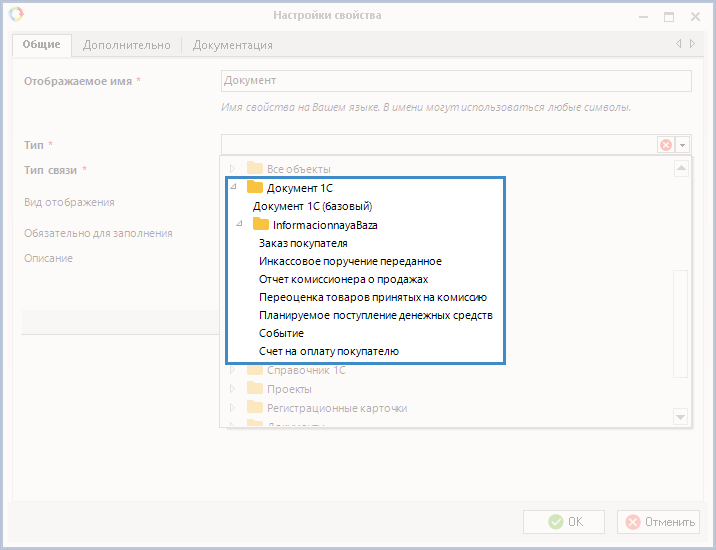
Task: Maximize the Настройки свойства window
Action: (x=669, y=17)
